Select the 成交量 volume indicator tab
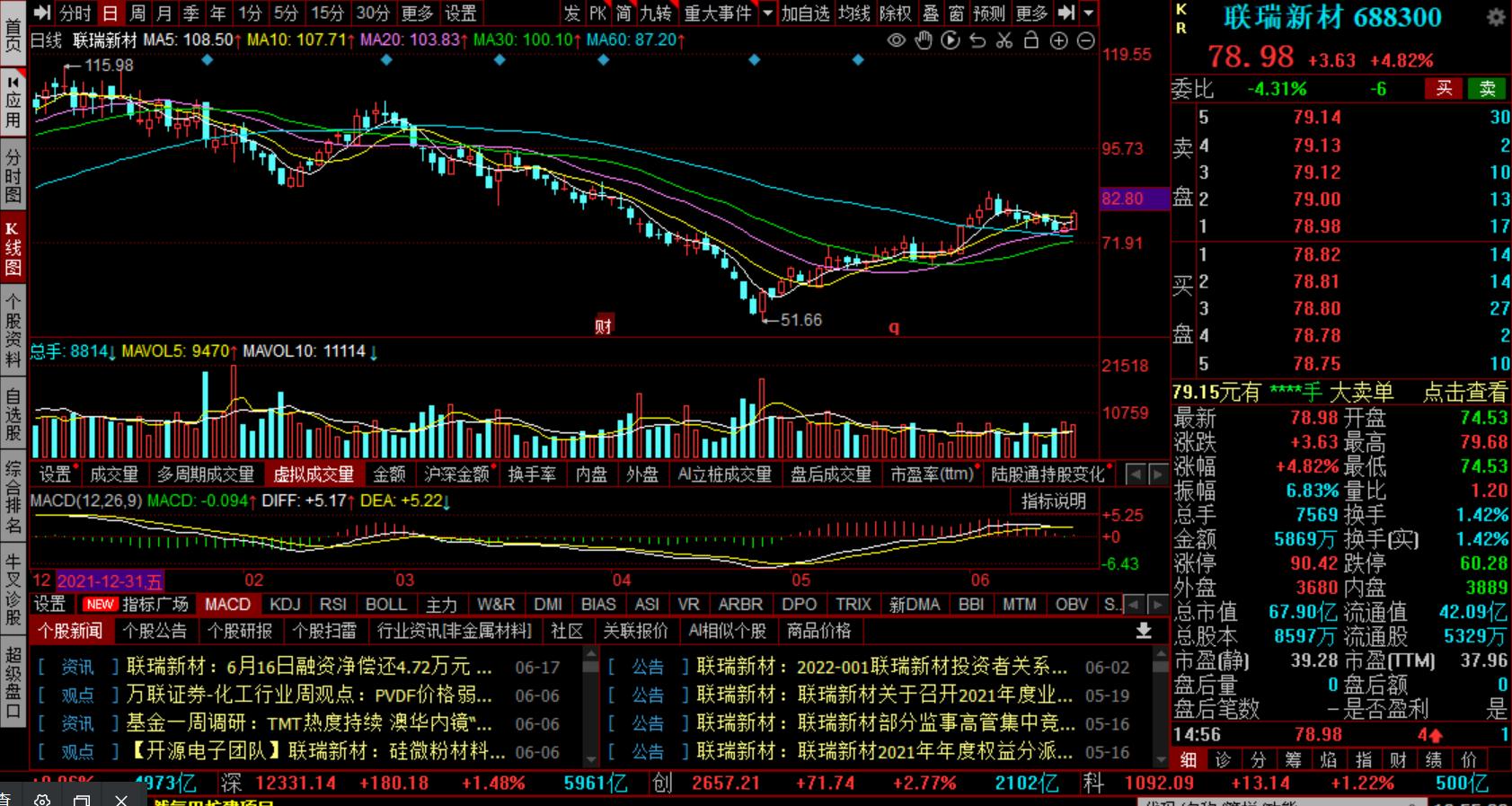This screenshot has width=1512, height=806. tap(114, 474)
